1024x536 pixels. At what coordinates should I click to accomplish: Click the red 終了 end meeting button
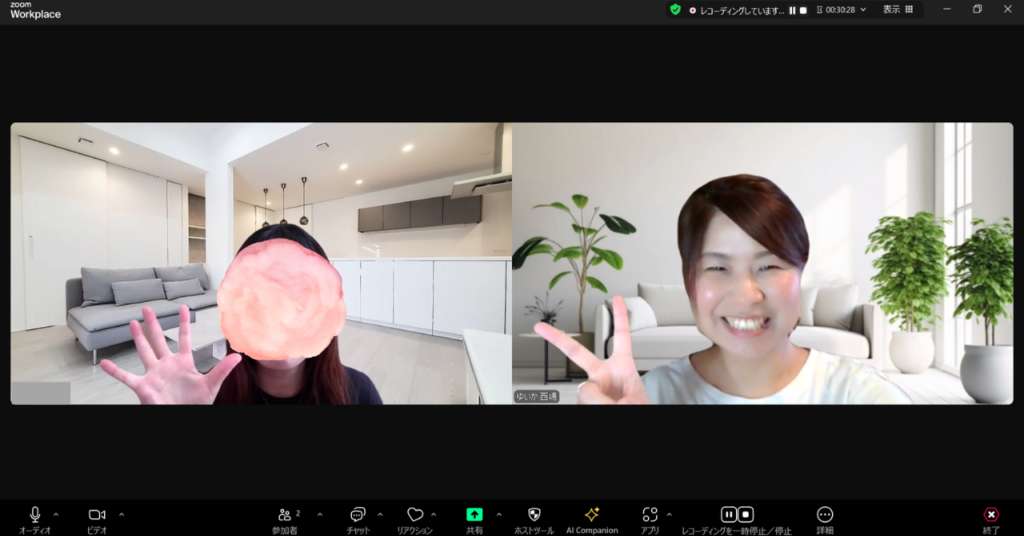tap(991, 514)
